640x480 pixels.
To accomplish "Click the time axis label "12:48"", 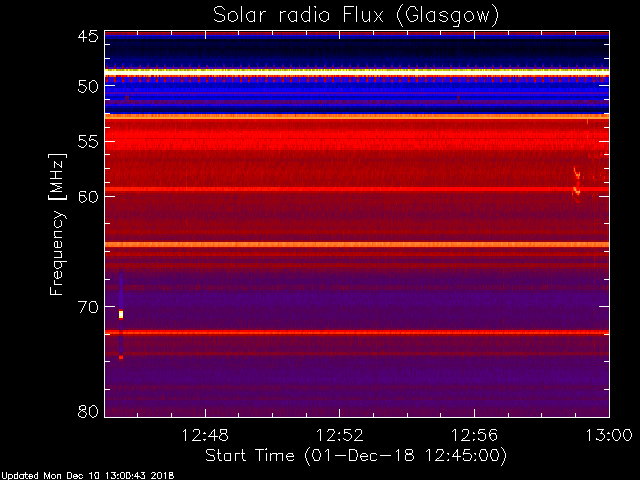I will click(x=205, y=435).
